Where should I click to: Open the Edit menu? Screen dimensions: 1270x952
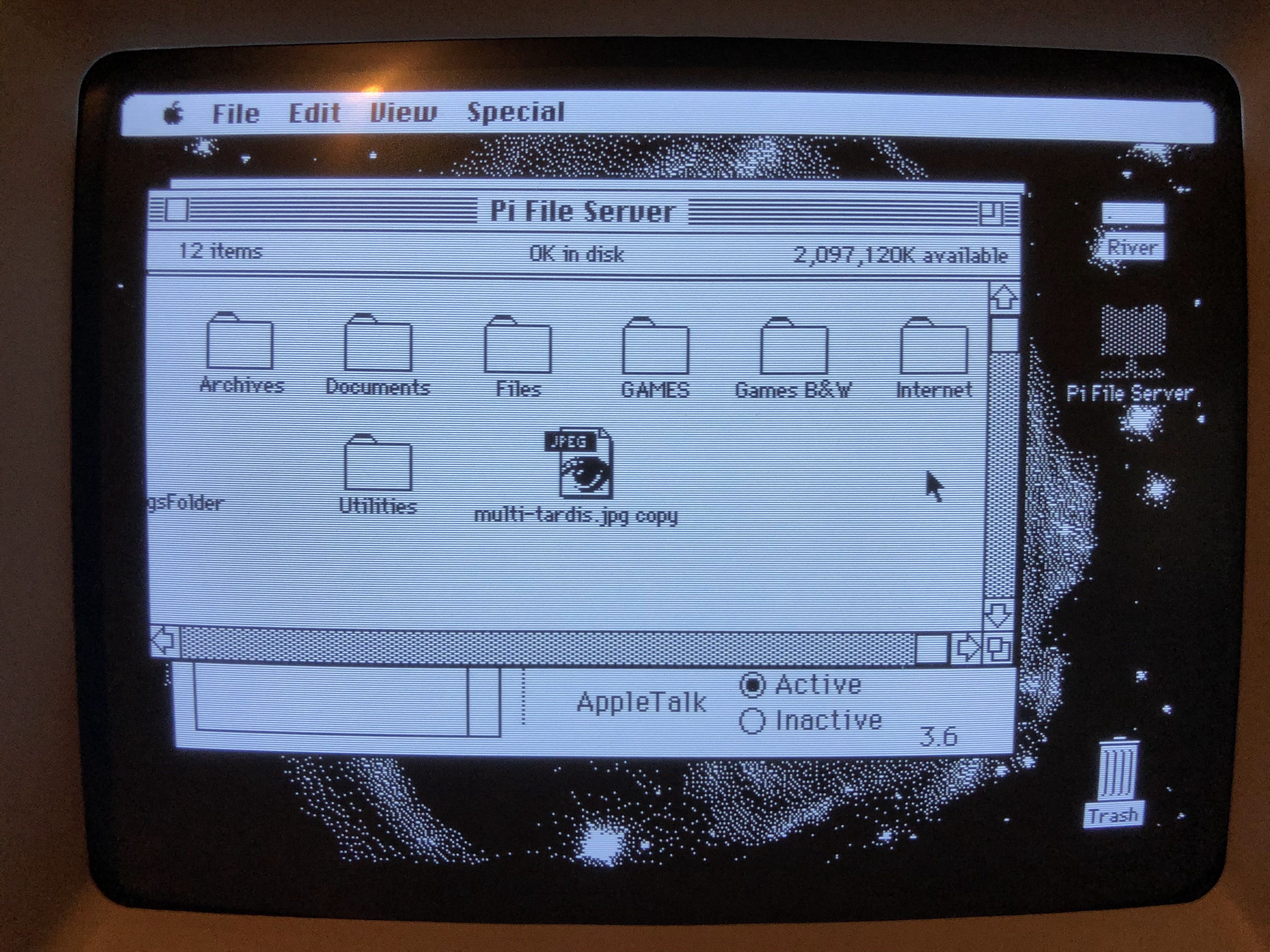315,112
